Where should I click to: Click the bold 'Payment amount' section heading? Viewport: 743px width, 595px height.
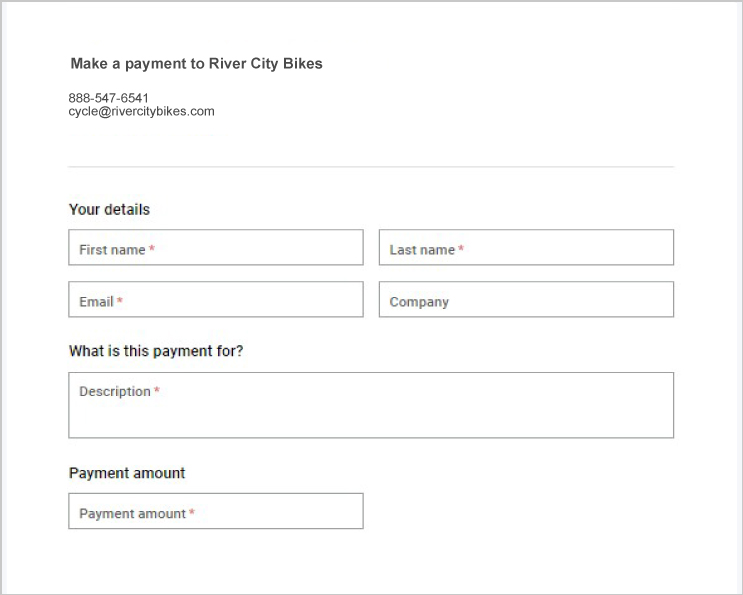tap(127, 473)
